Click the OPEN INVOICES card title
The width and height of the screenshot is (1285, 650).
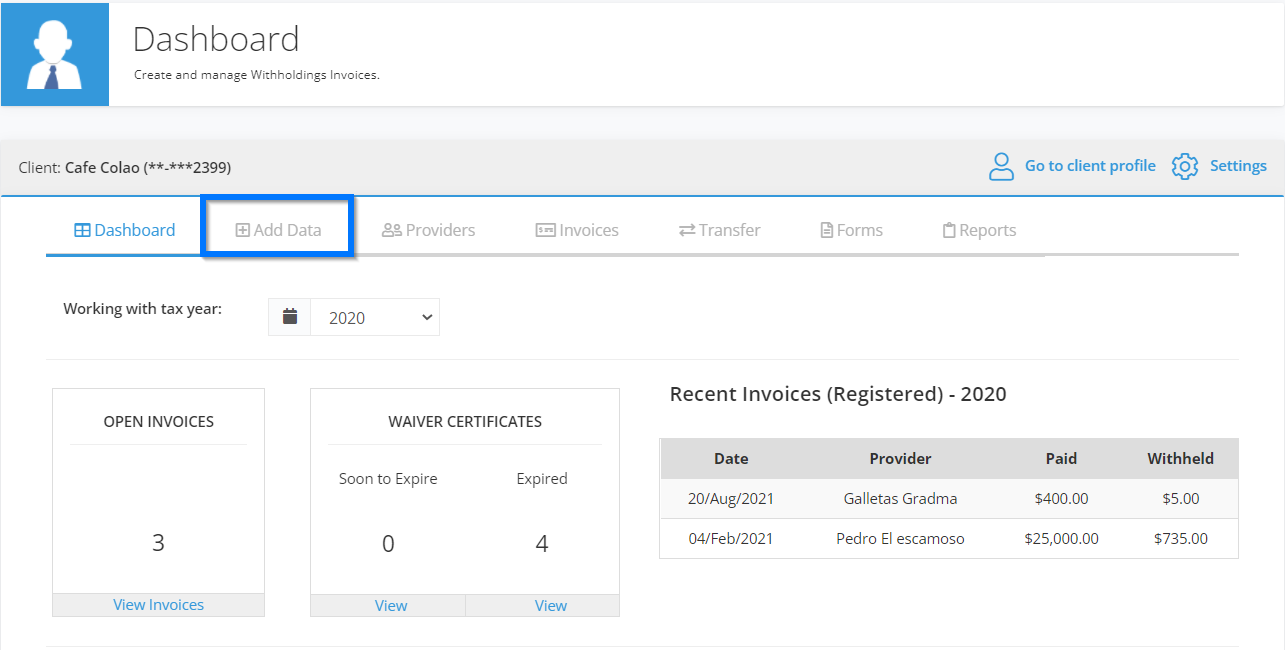158,422
